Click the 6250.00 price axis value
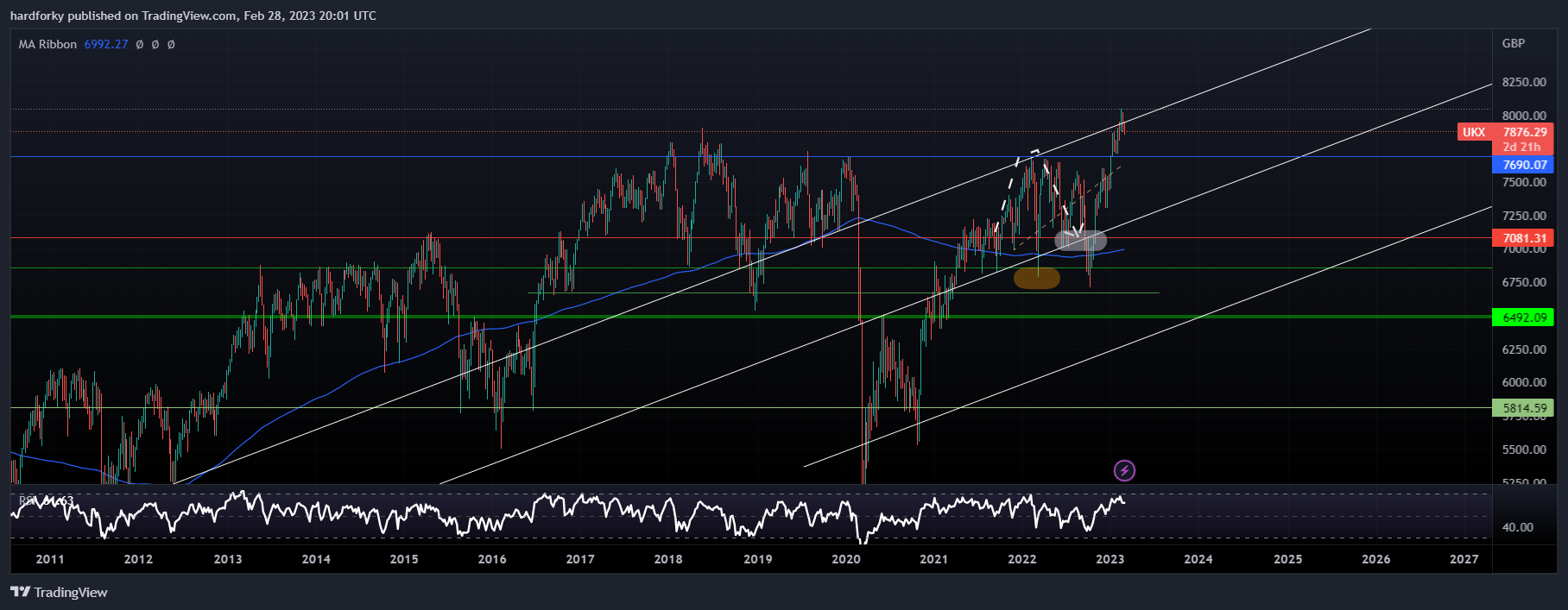1568x610 pixels. pos(1524,349)
